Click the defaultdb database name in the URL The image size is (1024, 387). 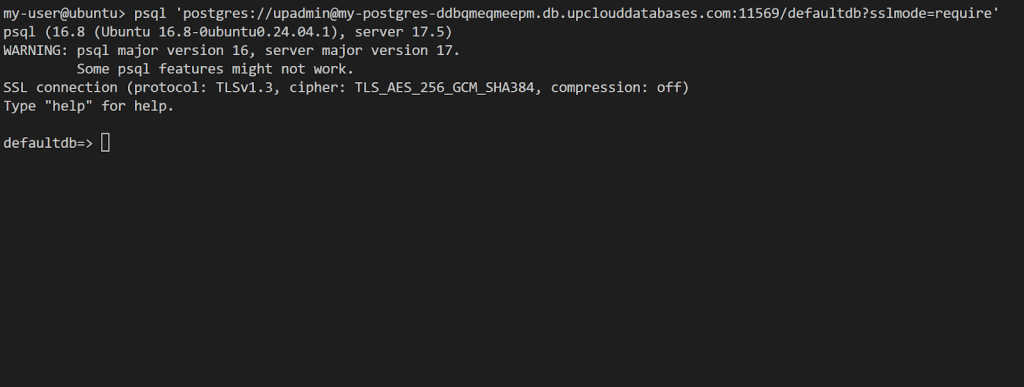(824, 13)
